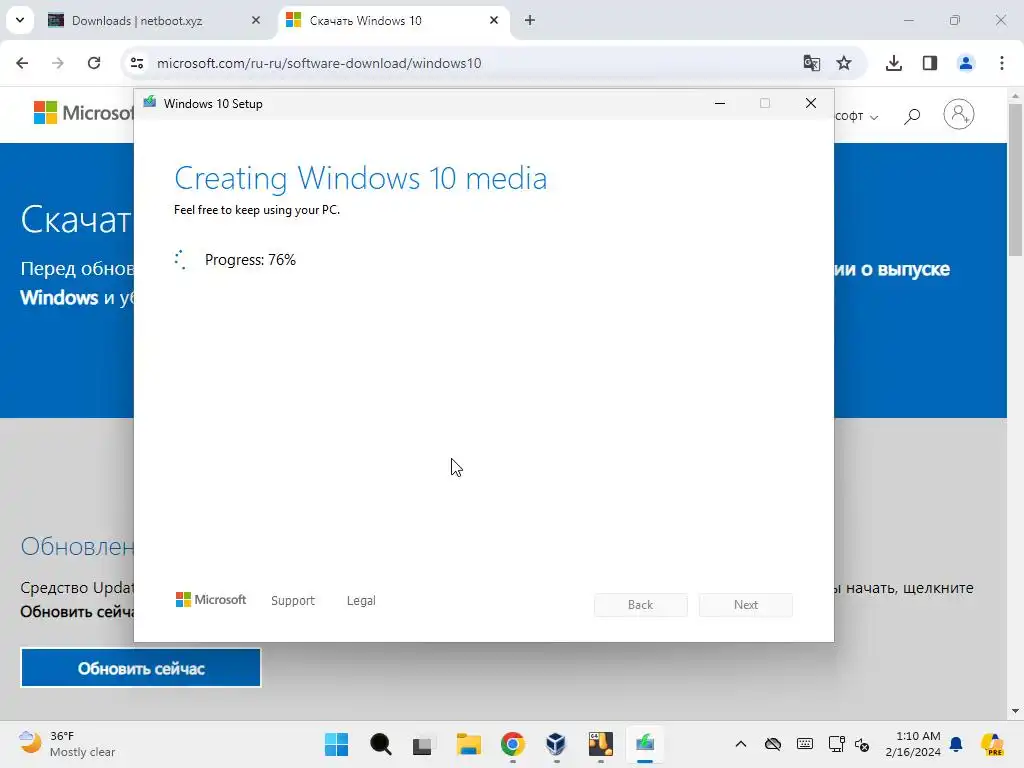
Task: Click the Progress: 76% text
Action: coord(250,260)
